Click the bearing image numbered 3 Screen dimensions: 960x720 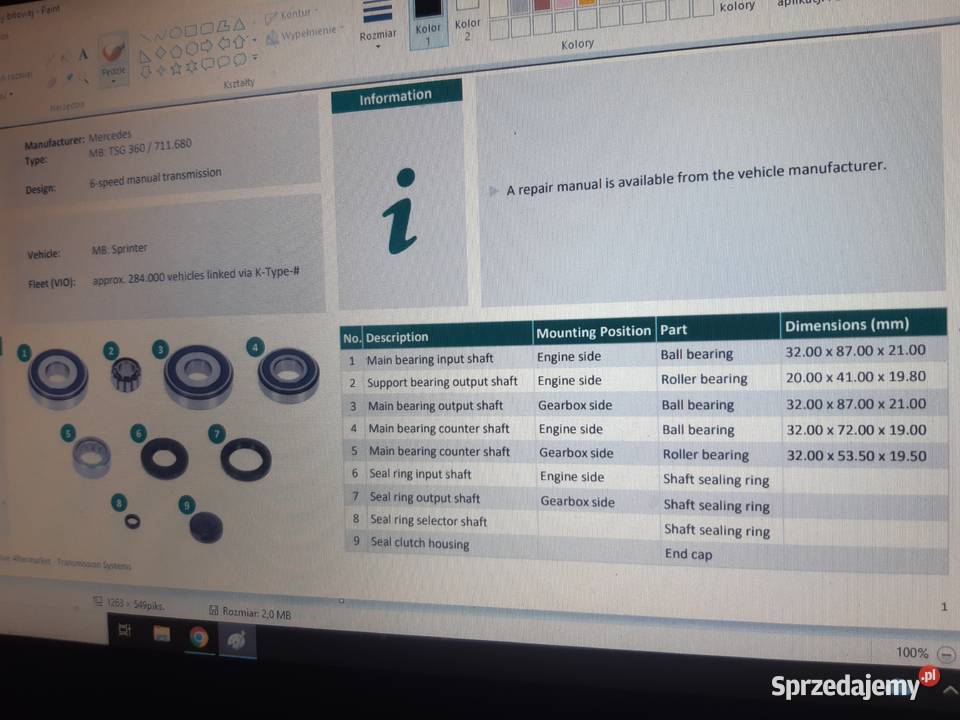pyautogui.click(x=198, y=376)
